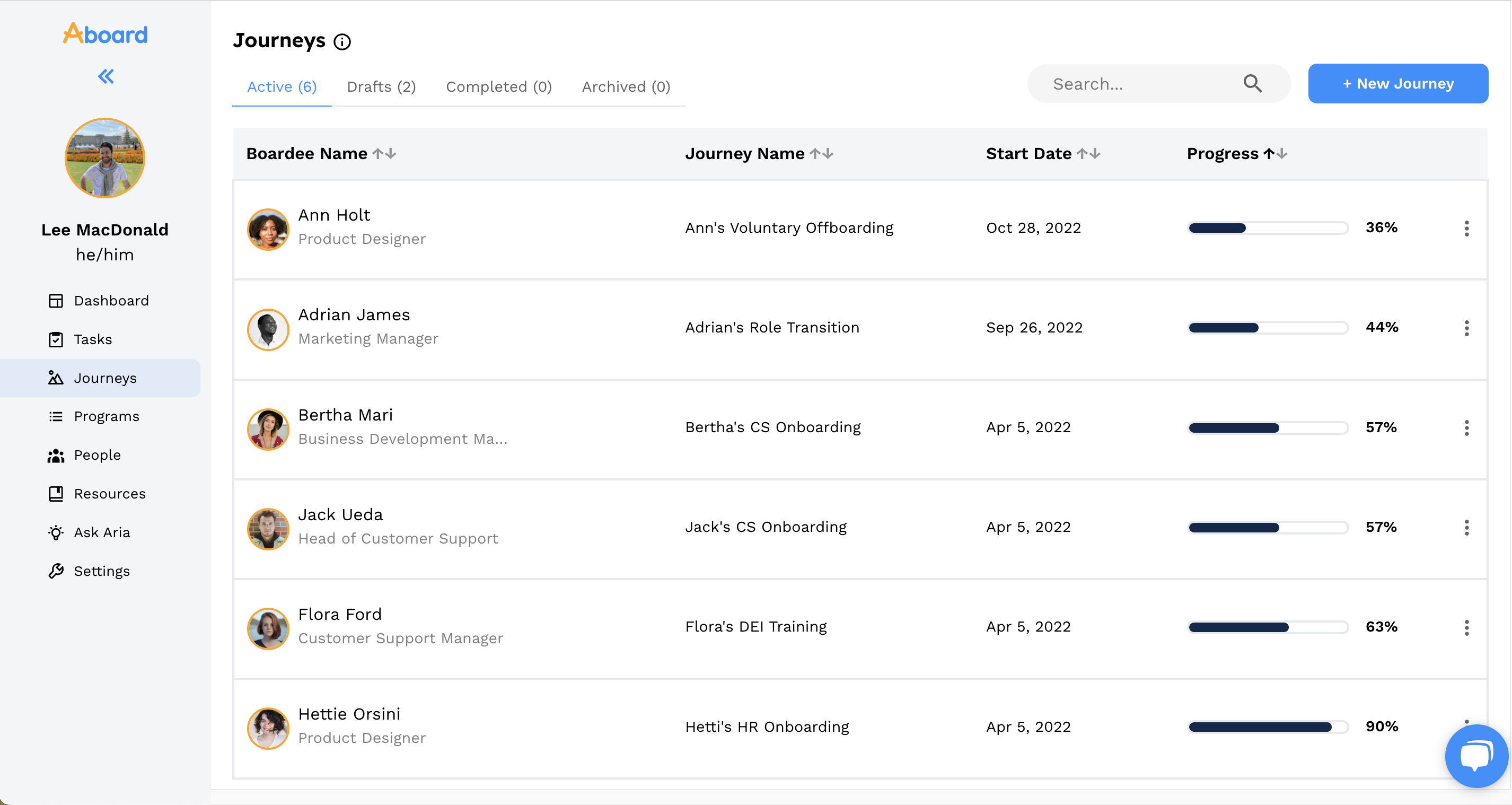Image resolution: width=1512 pixels, height=805 pixels.
Task: Open People page in sidebar
Action: (x=97, y=455)
